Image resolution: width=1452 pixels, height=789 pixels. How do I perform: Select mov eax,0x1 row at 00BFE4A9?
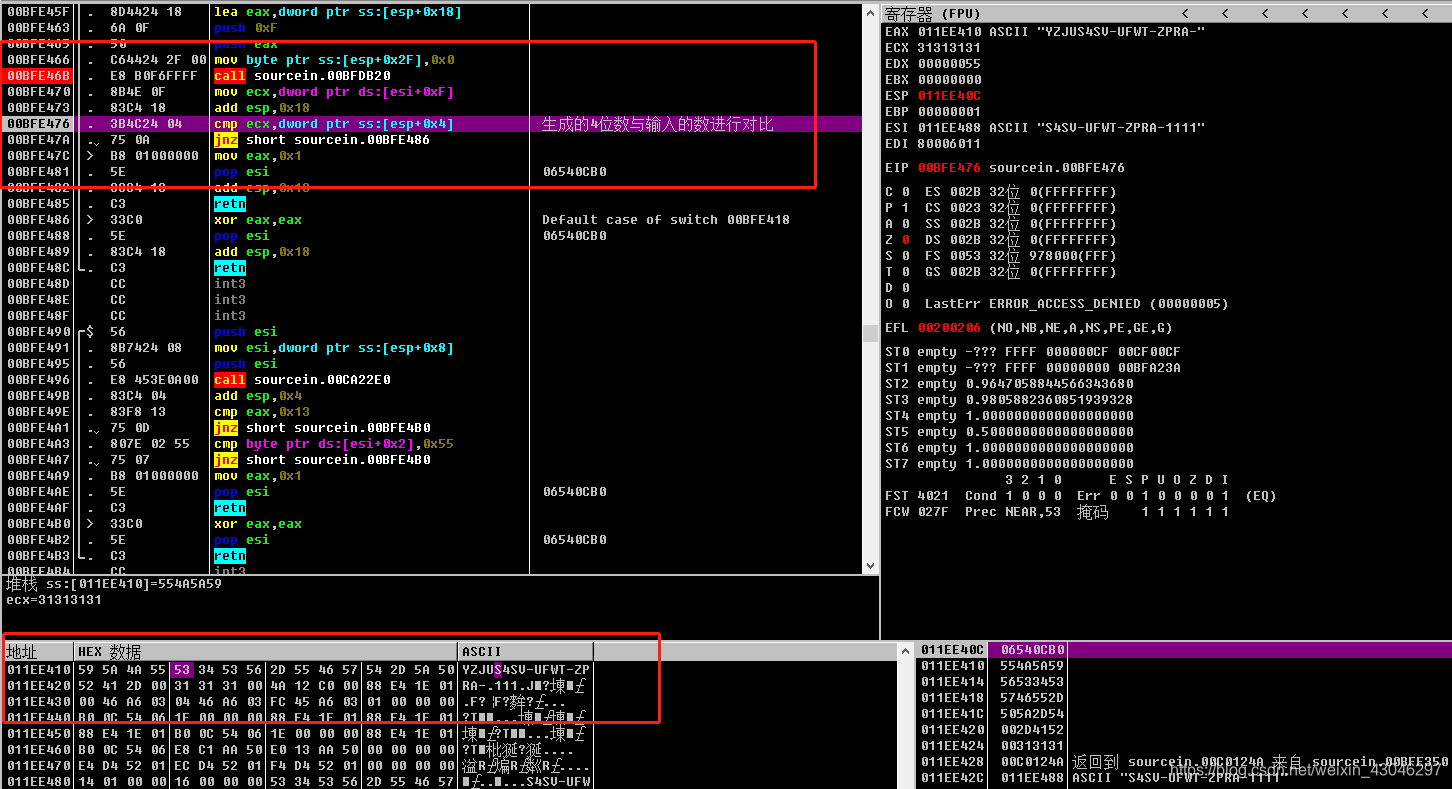point(431,476)
